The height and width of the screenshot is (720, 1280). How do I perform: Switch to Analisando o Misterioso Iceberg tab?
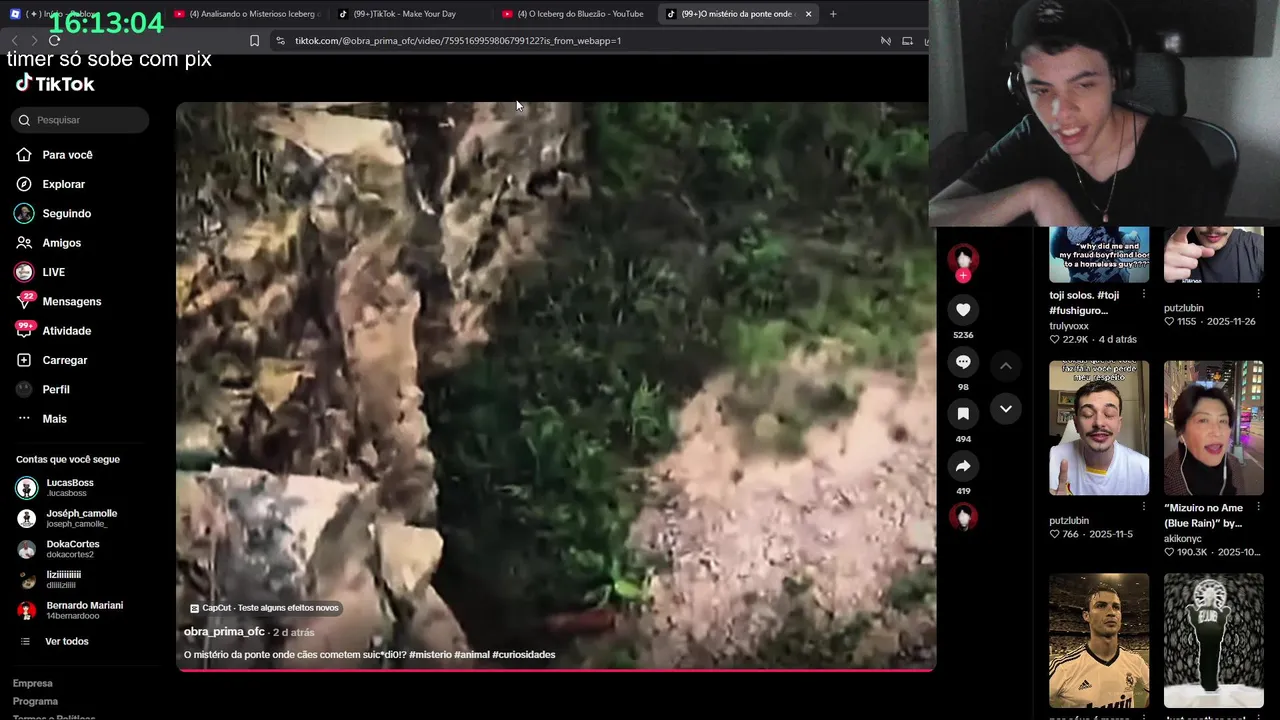245,14
